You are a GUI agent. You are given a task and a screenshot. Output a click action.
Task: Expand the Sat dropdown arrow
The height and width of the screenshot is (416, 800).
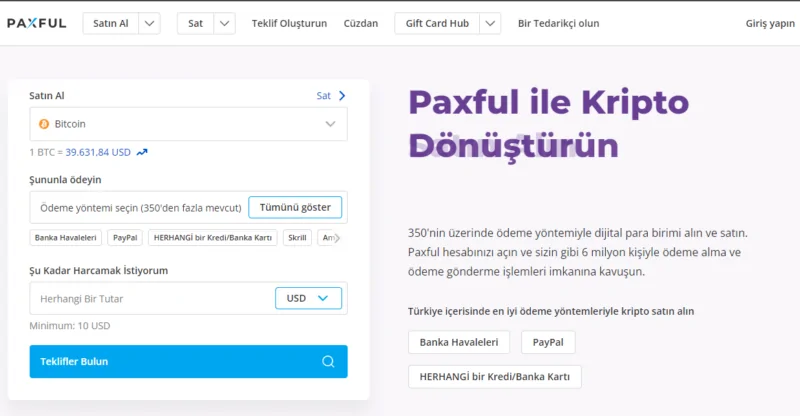coord(224,23)
